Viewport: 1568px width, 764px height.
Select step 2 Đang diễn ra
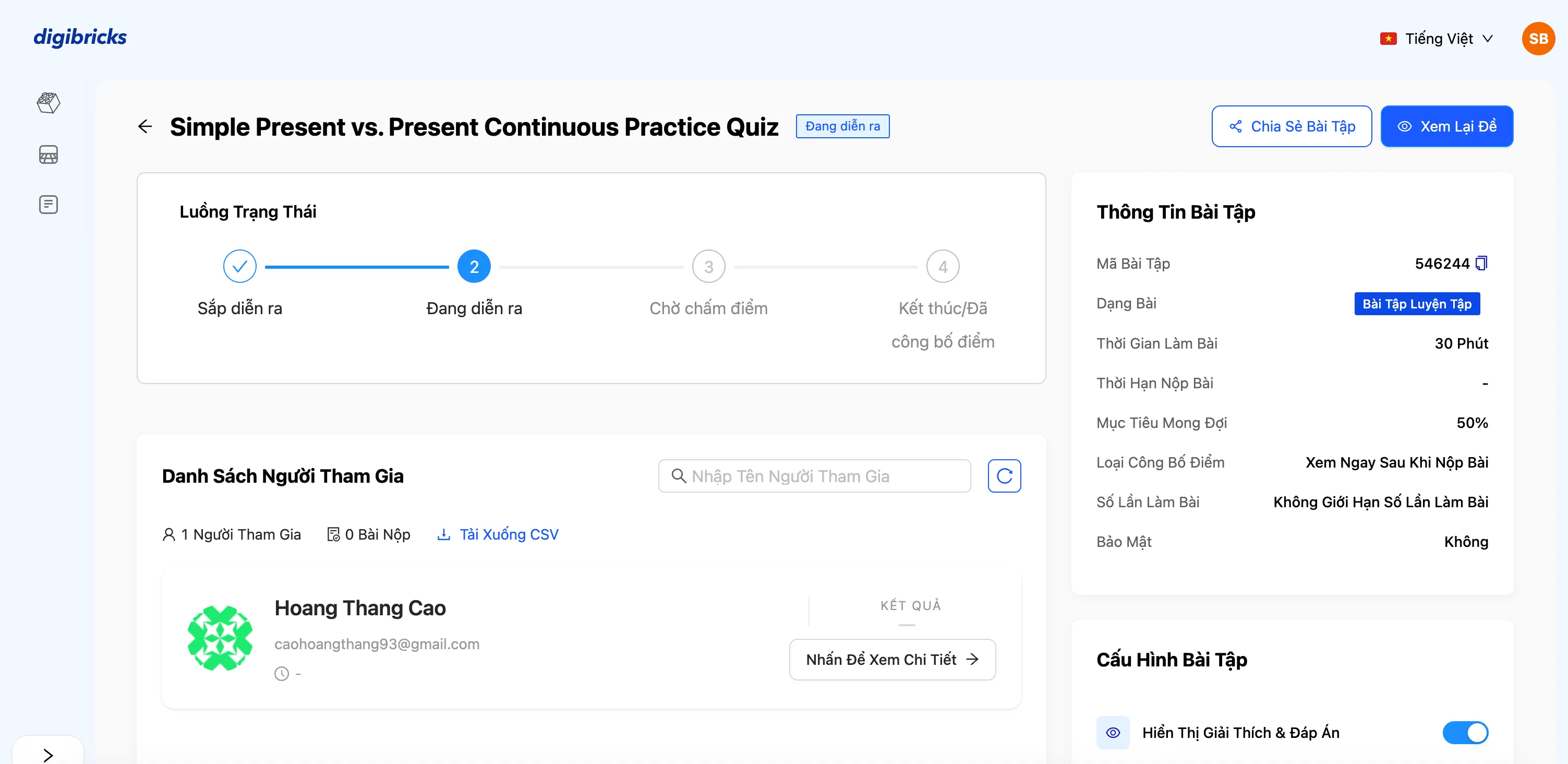tap(474, 267)
